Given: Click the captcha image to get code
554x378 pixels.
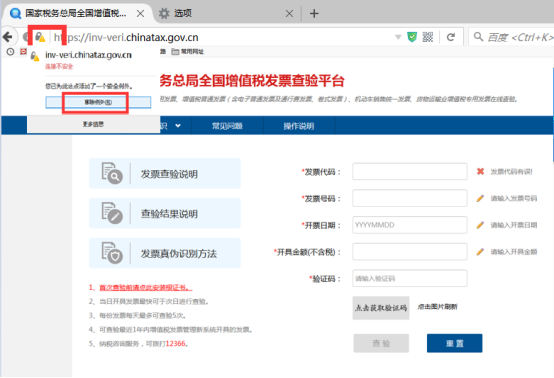Looking at the screenshot, I should click(381, 308).
